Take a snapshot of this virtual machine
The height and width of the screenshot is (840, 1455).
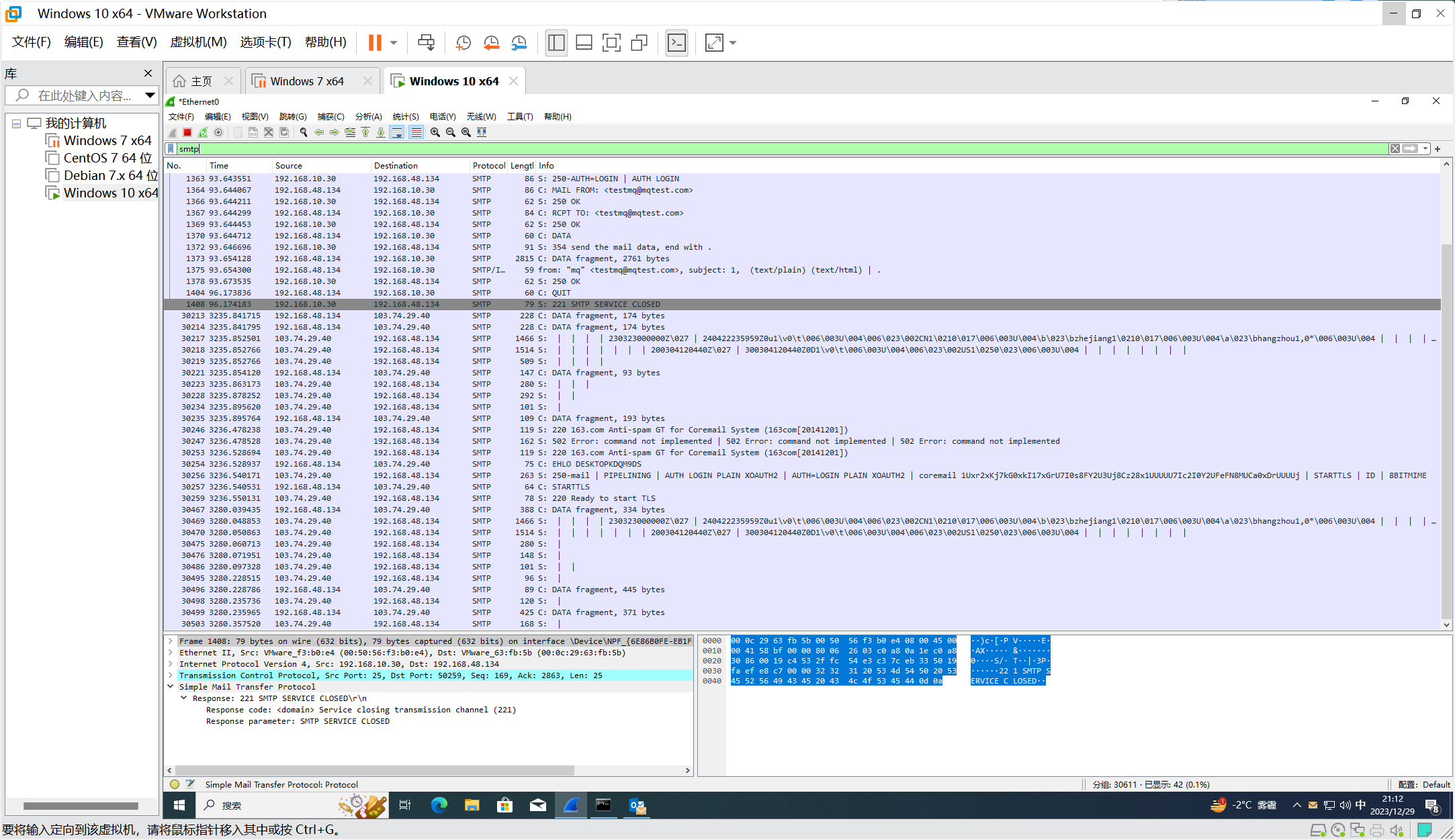pos(464,43)
